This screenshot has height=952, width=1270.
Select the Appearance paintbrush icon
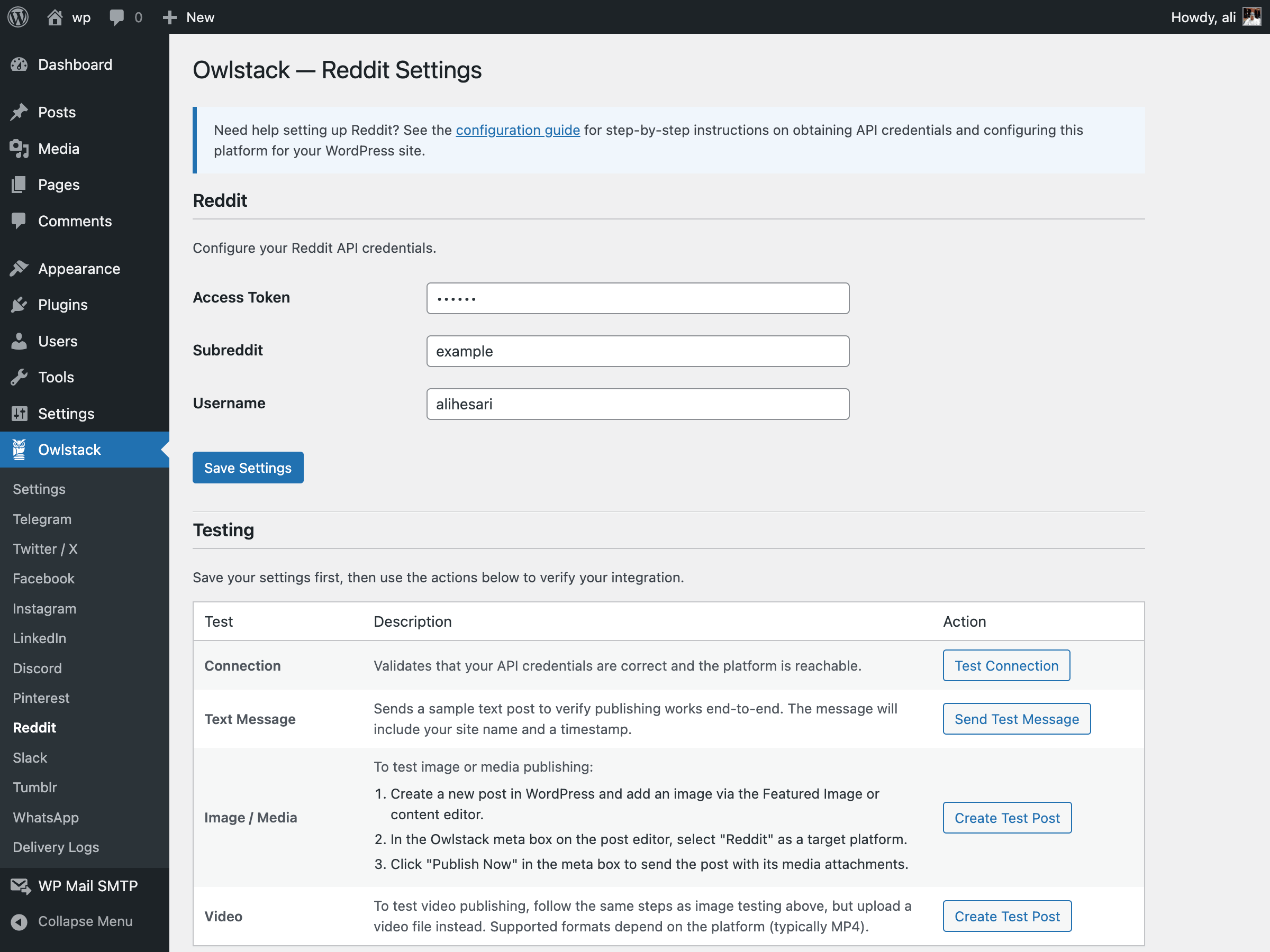(x=20, y=268)
